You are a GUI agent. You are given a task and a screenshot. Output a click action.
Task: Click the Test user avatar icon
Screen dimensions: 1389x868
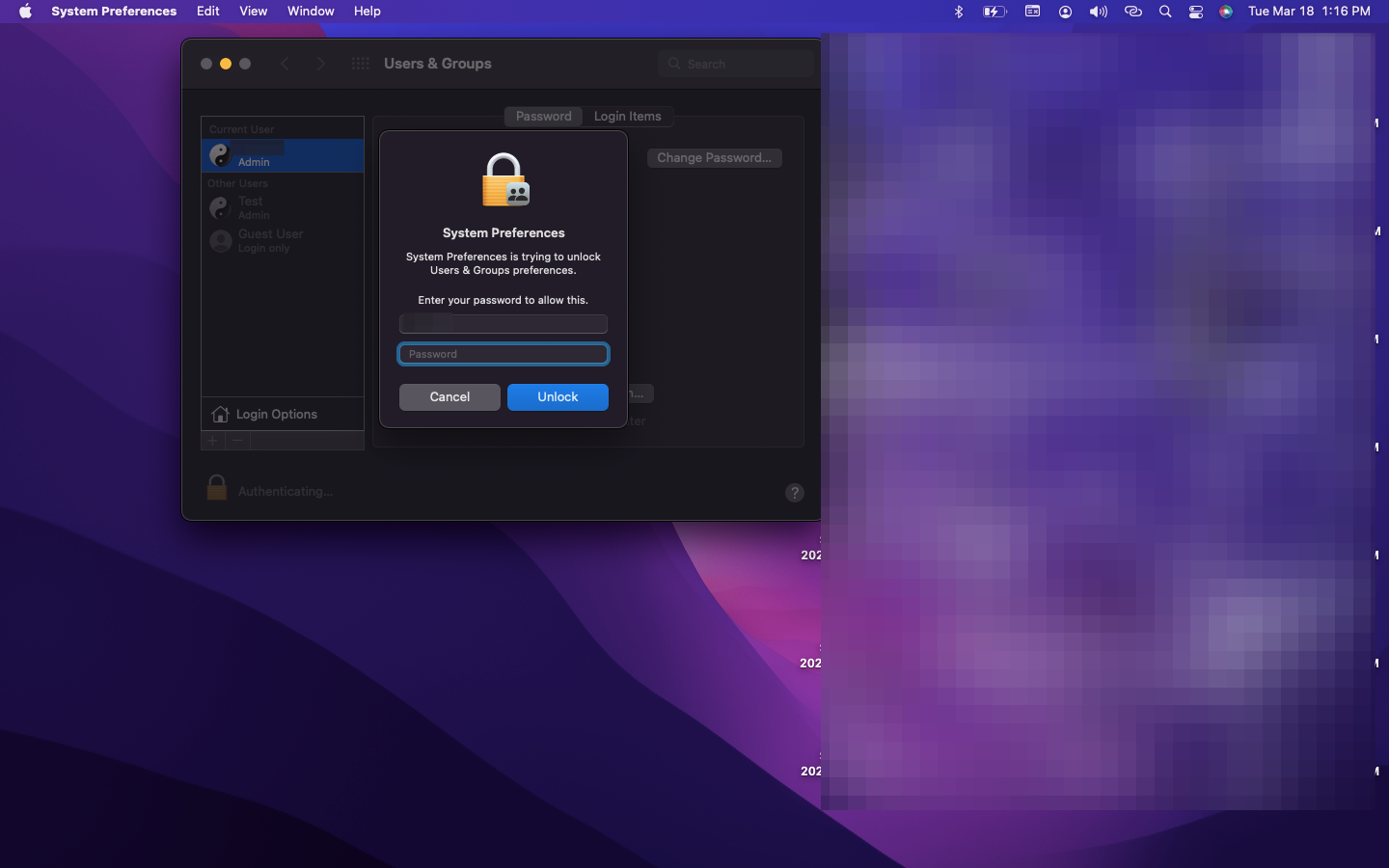(221, 207)
